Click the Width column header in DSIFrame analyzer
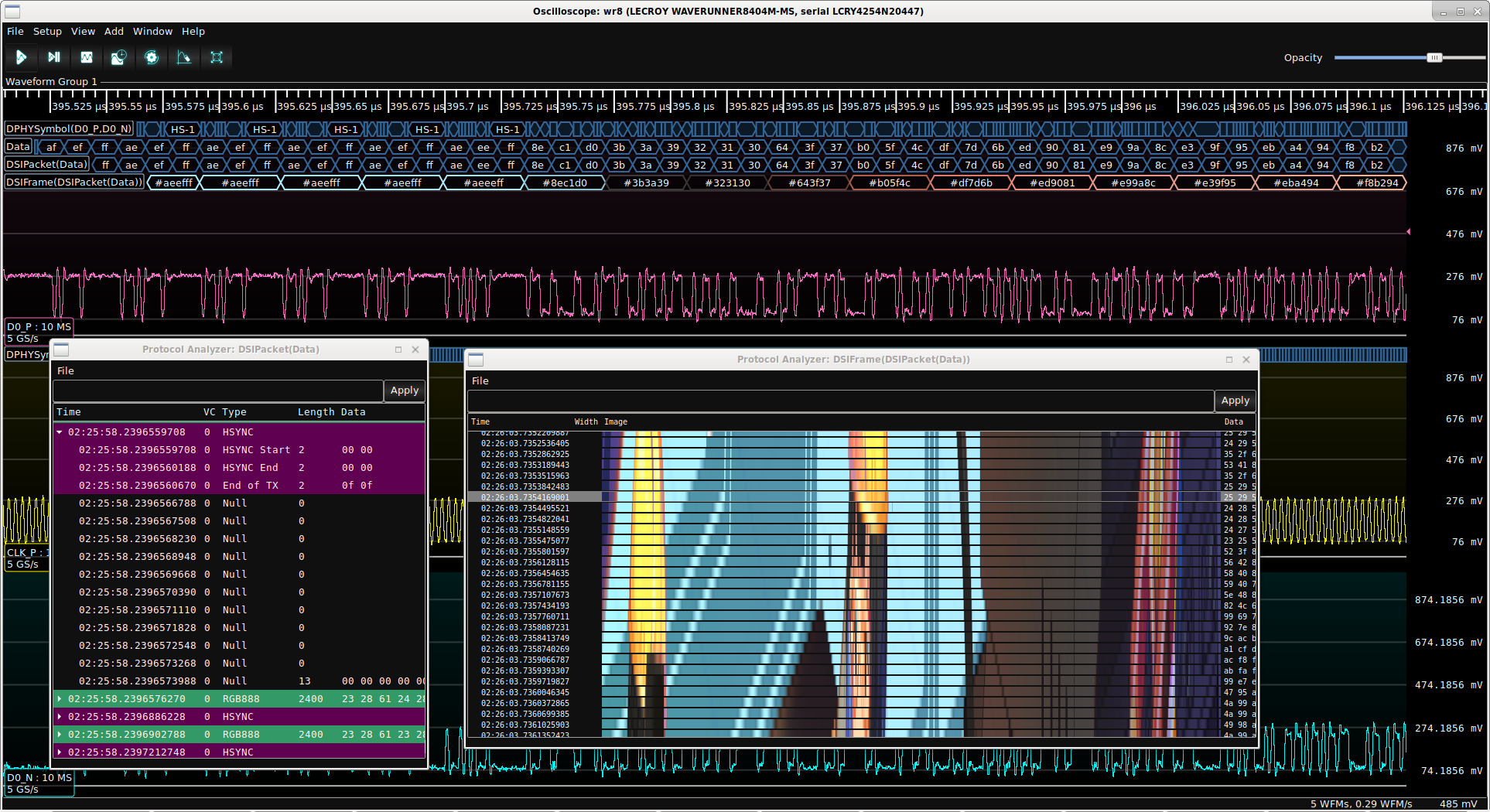The height and width of the screenshot is (812, 1490). 586,422
